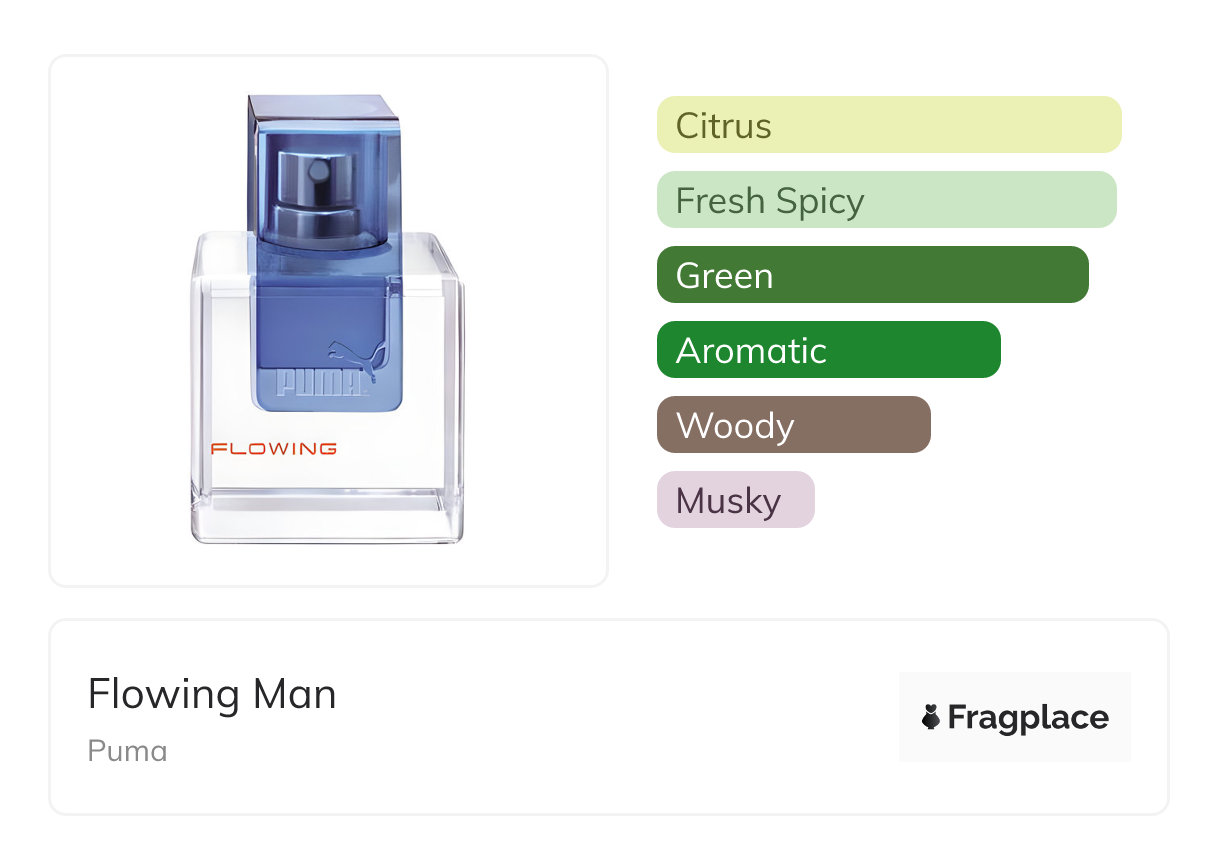Image resolution: width=1218 pixels, height=864 pixels.
Task: Click the clear glass bottle base
Action: pos(327,515)
